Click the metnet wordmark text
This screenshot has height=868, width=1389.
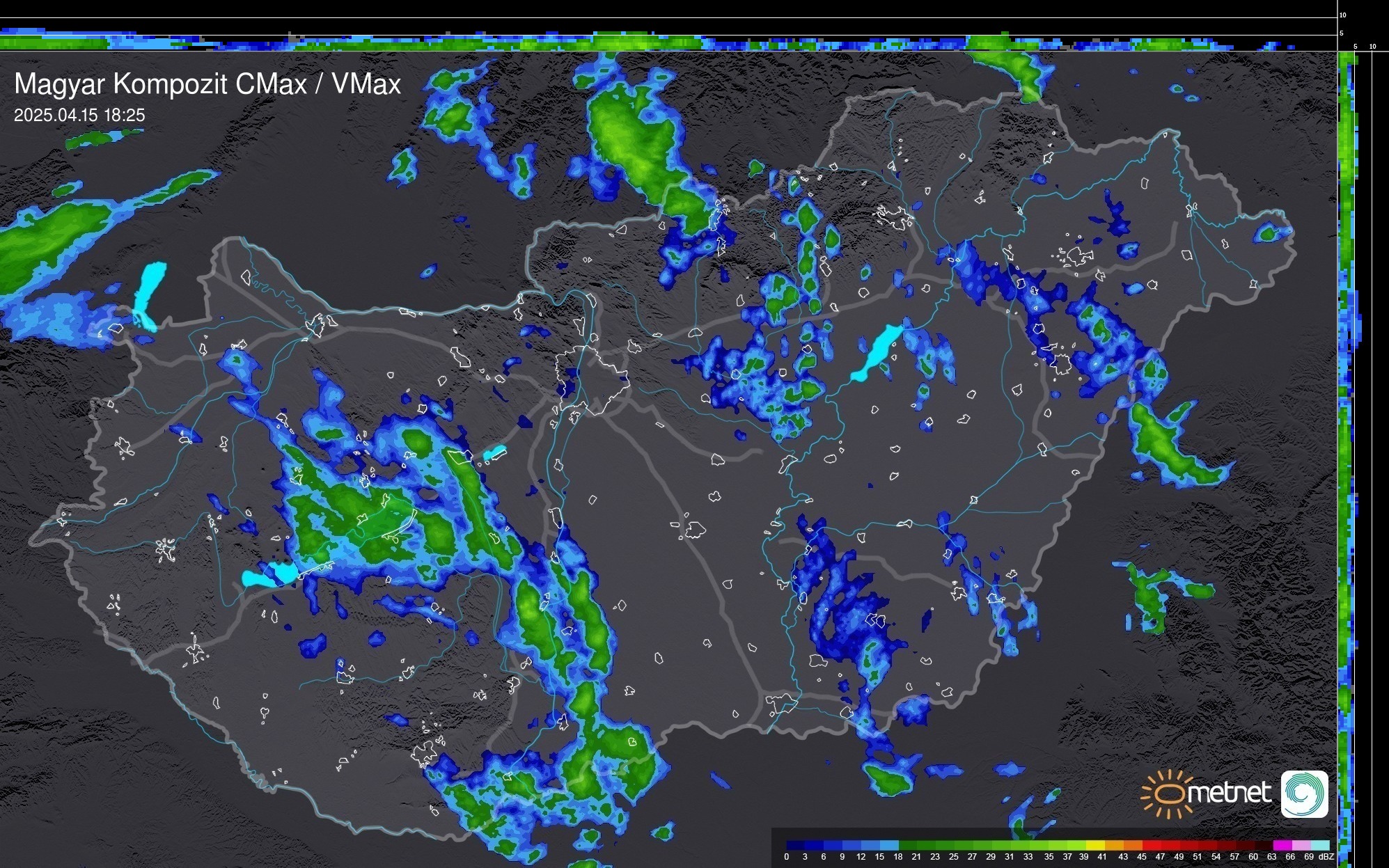tap(1229, 793)
